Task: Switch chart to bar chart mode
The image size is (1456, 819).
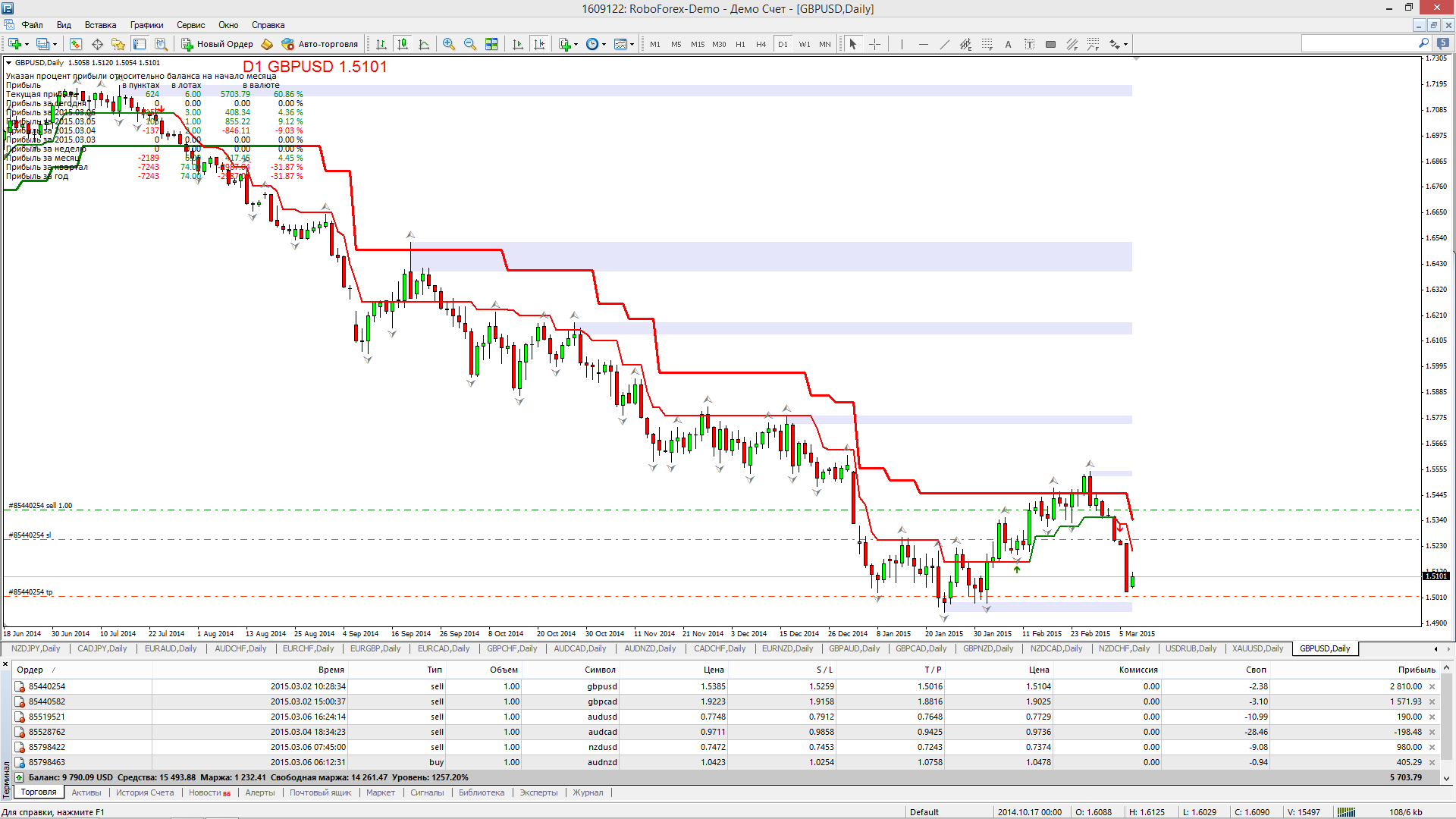Action: [x=381, y=44]
